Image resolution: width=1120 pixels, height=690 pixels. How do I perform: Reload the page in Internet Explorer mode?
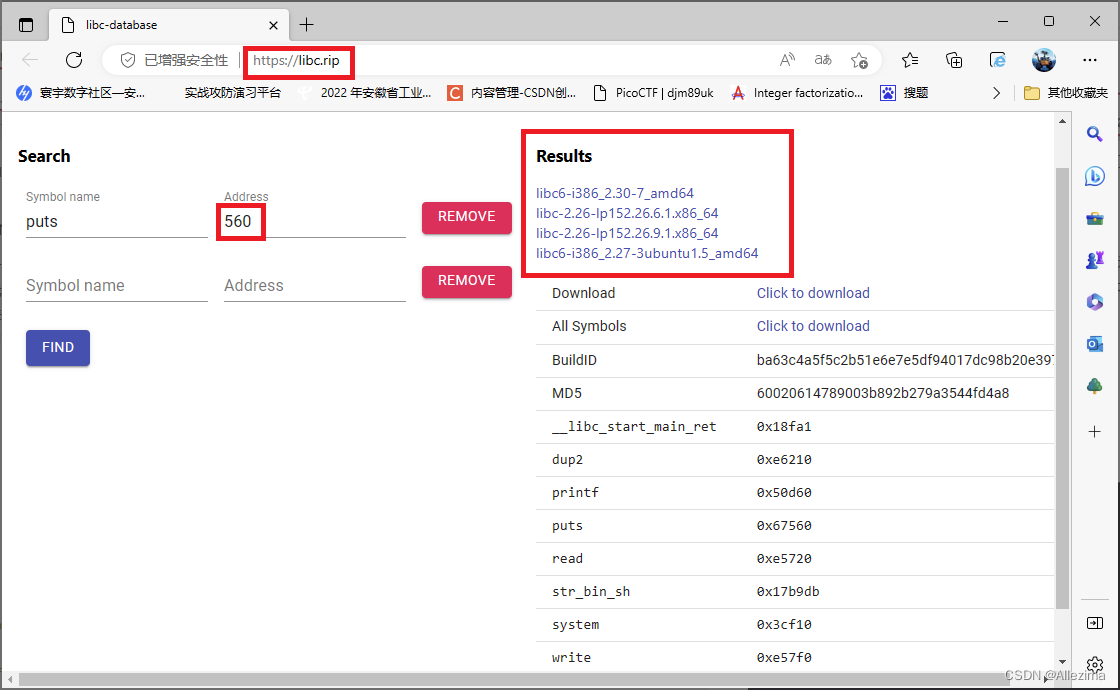pos(998,60)
